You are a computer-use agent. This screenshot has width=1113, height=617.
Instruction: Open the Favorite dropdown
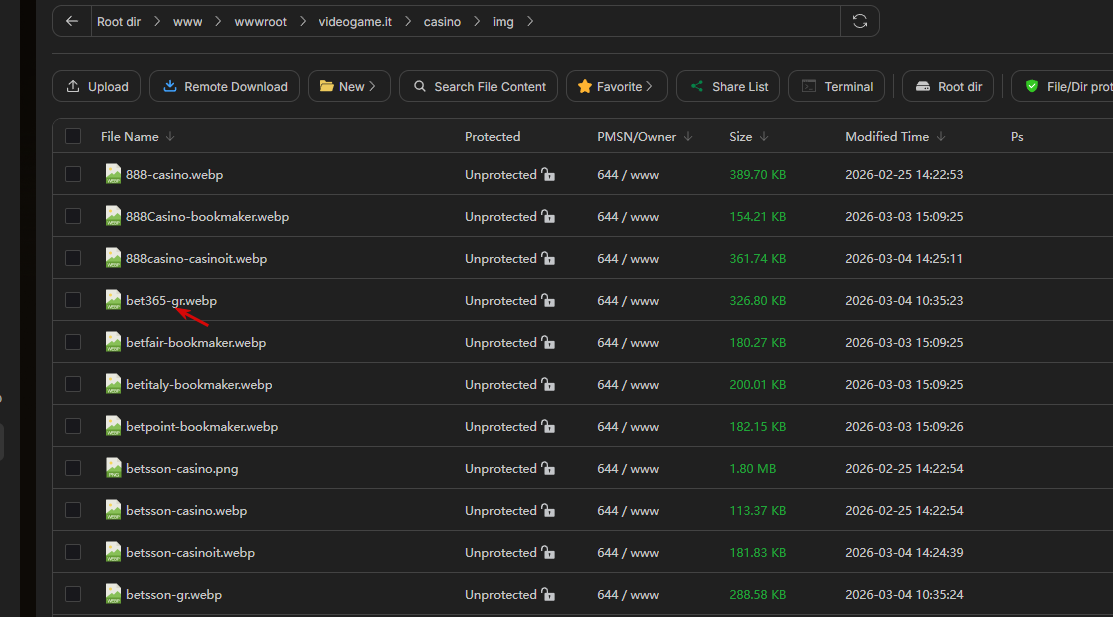click(x=616, y=87)
